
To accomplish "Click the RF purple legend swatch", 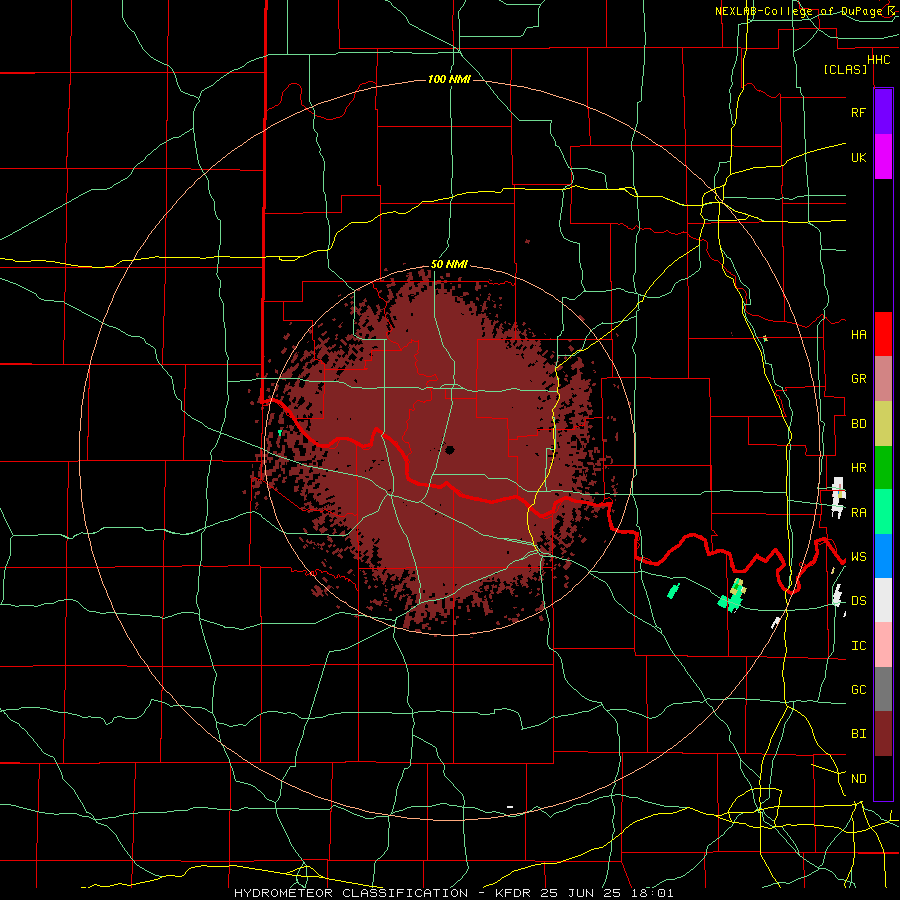I will (883, 112).
